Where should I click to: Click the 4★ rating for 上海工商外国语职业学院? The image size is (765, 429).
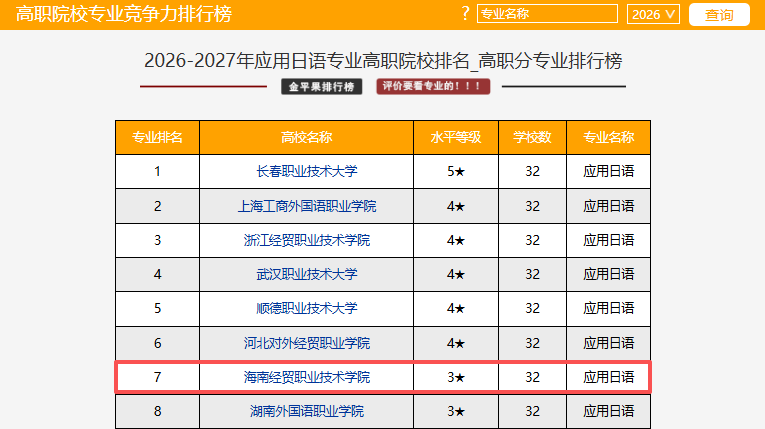[456, 206]
